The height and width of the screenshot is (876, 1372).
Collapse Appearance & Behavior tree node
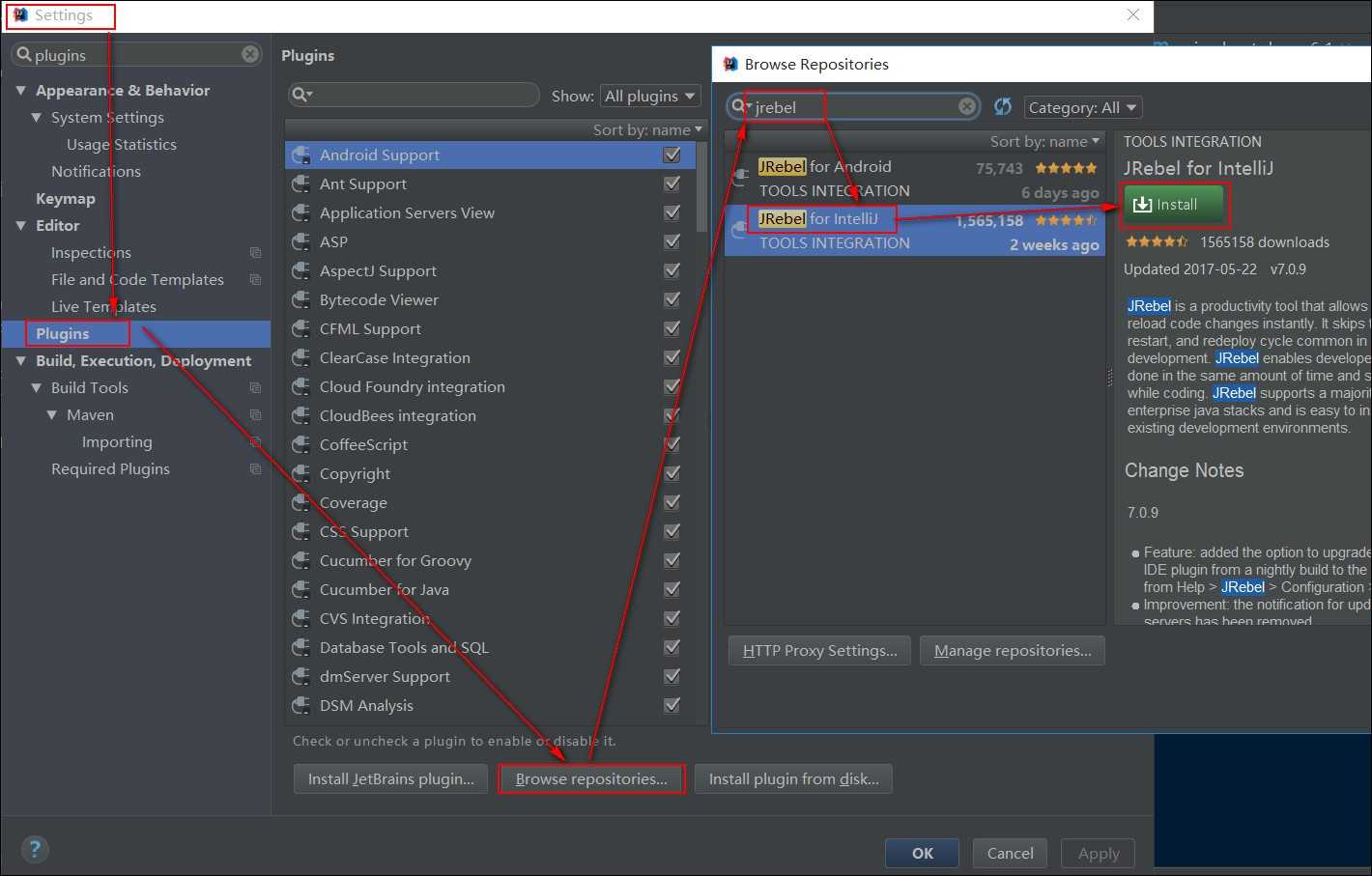(x=20, y=91)
